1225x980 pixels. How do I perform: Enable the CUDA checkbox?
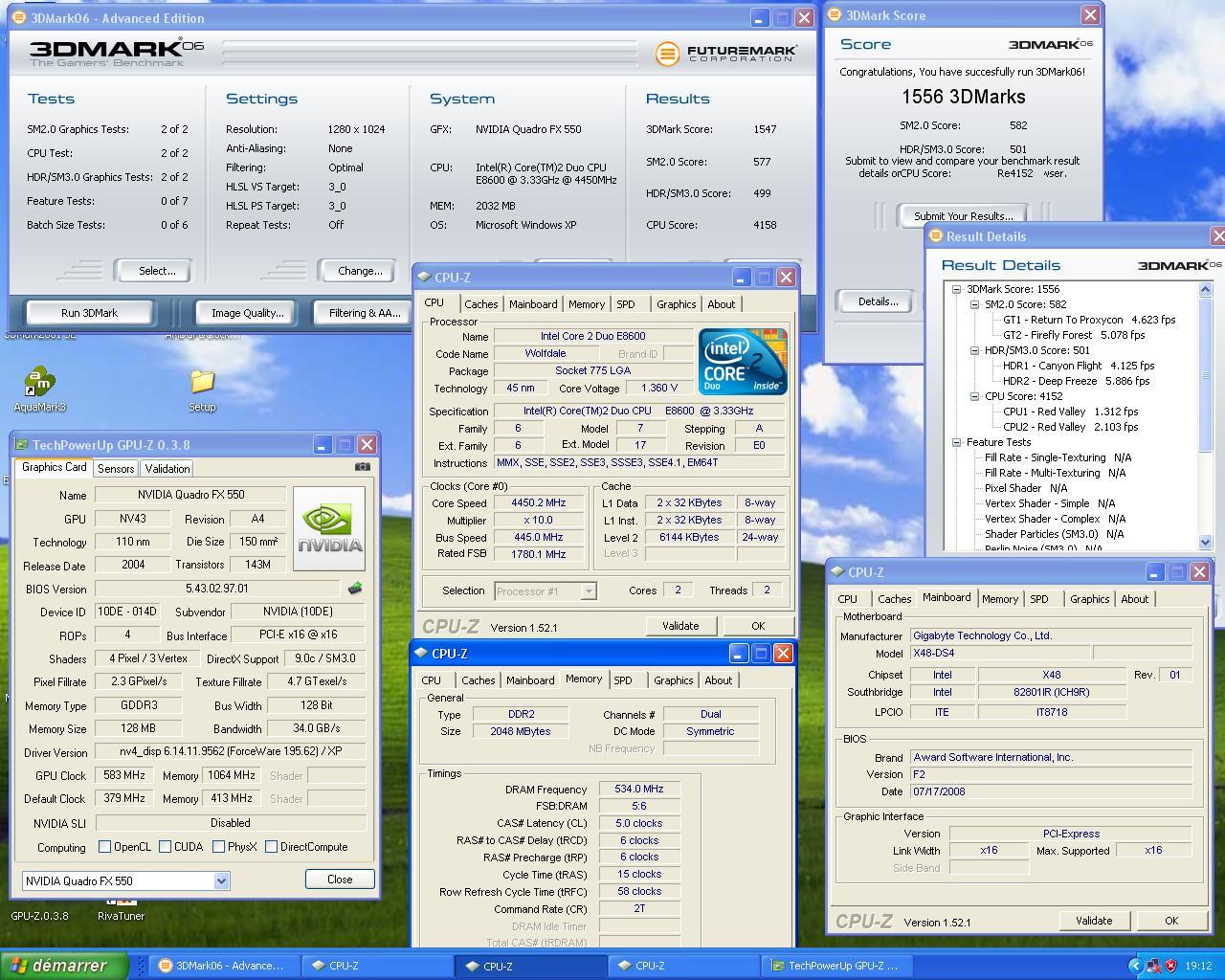point(166,847)
